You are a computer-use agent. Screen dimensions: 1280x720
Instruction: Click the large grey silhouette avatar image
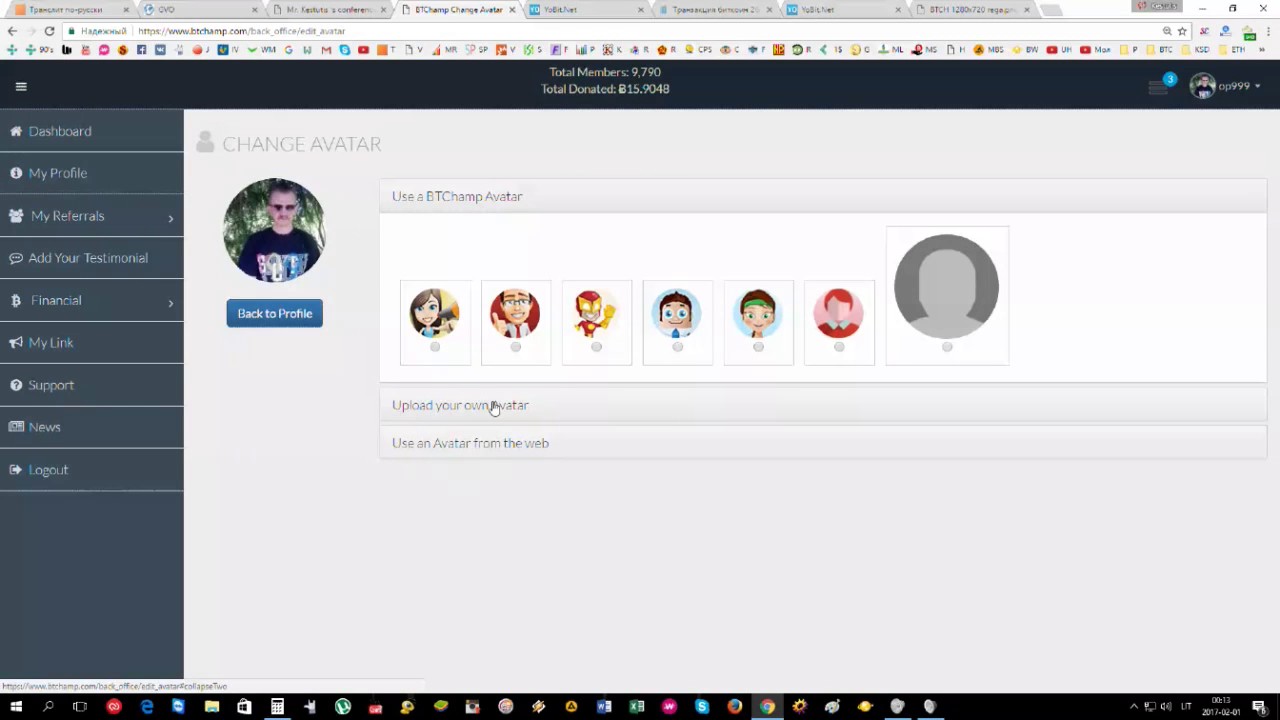(946, 287)
